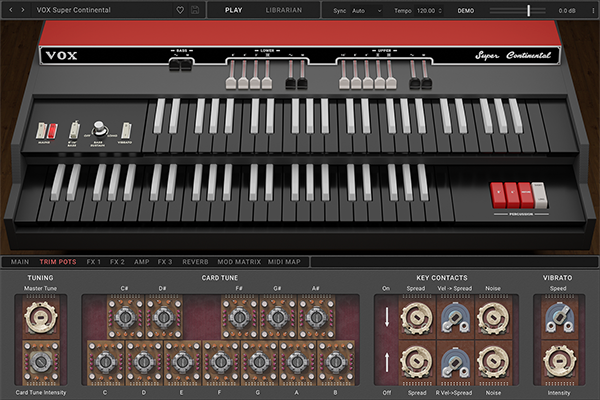Screen dimensions: 600x400
Task: Click the B card tune pot
Action: (x=336, y=362)
